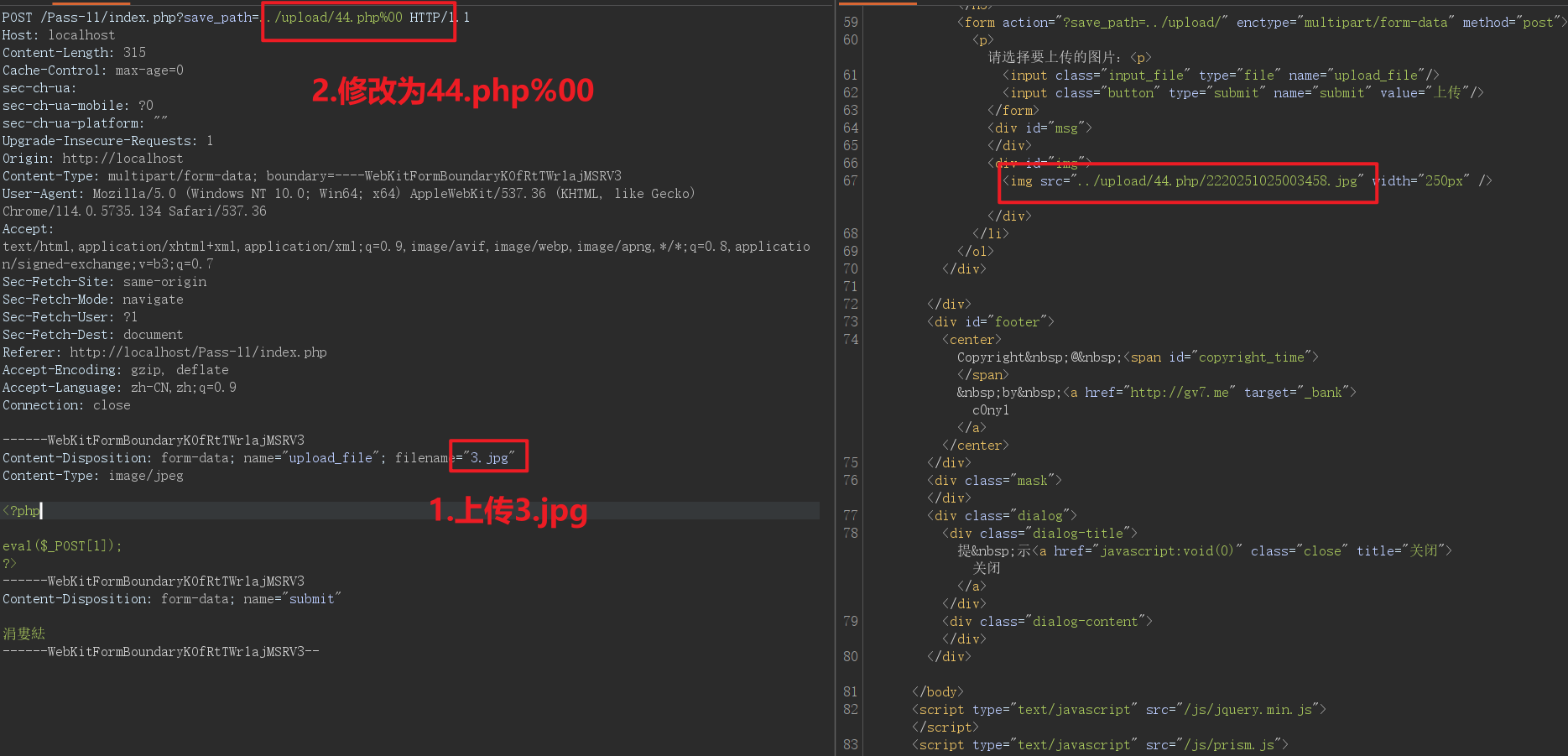Click the Referer http://localhost/Pass-11/index.php header
The height and width of the screenshot is (756, 1568).
pos(165,352)
